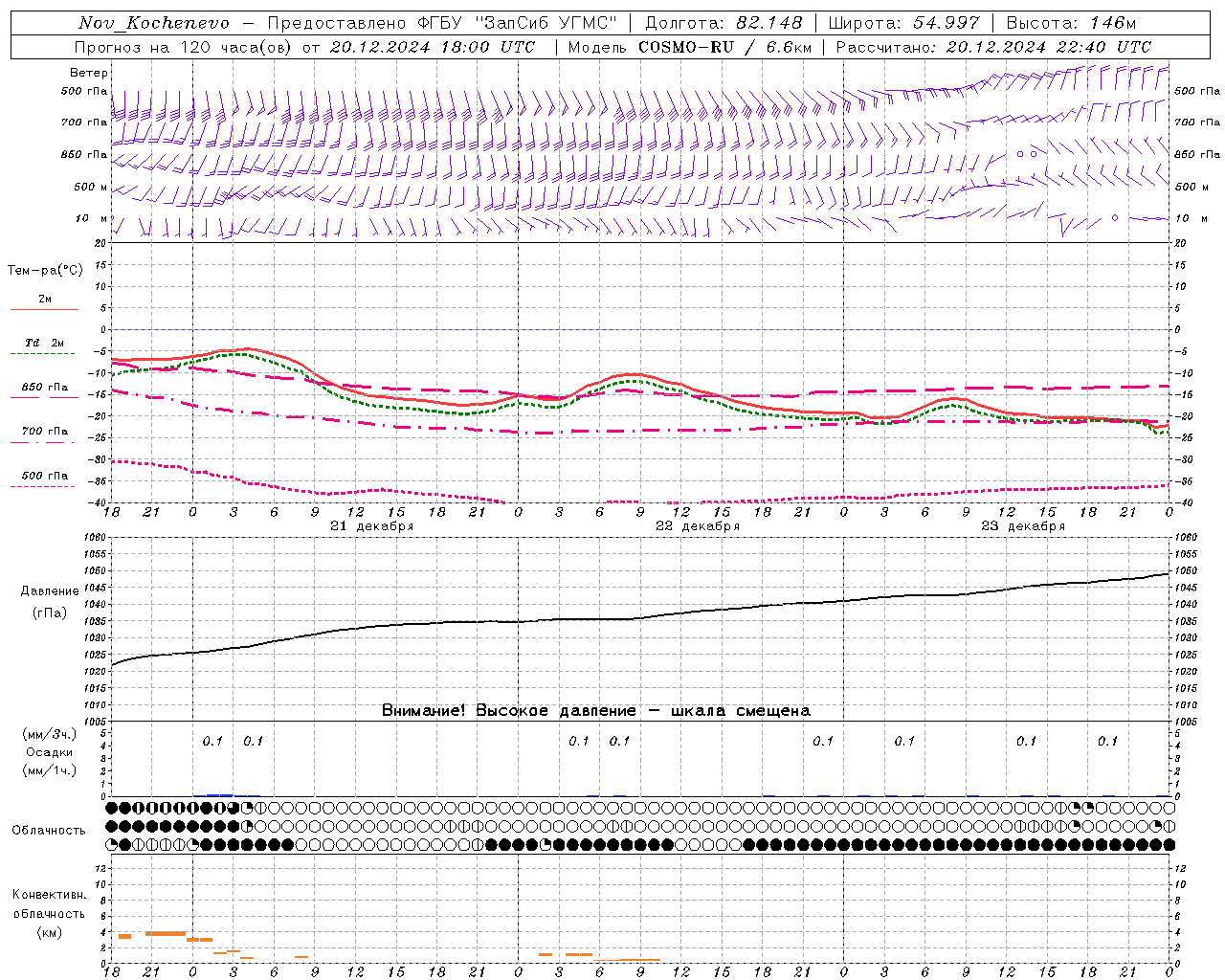
Task: Click the Модель COSMO-RU / 6.6км label
Action: (690, 47)
